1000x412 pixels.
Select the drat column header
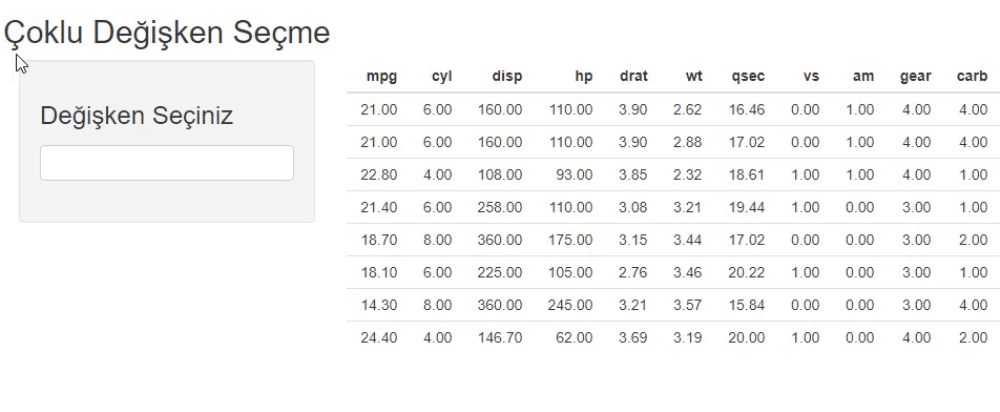pos(633,77)
